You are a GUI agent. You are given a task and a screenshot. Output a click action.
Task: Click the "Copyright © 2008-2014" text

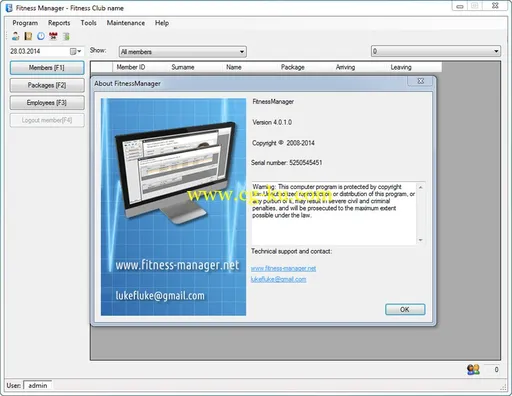pos(283,143)
